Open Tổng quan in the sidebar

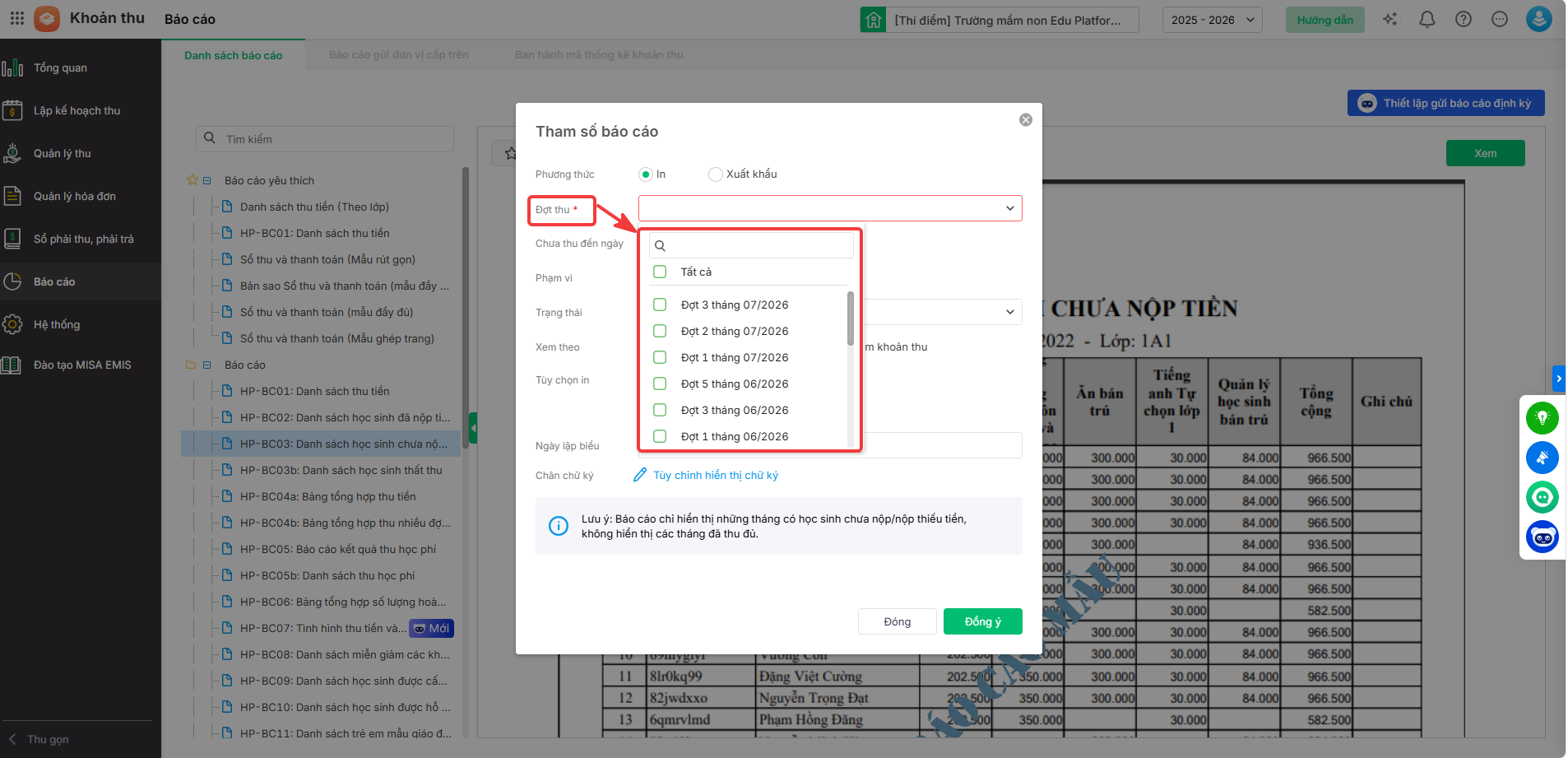click(81, 67)
